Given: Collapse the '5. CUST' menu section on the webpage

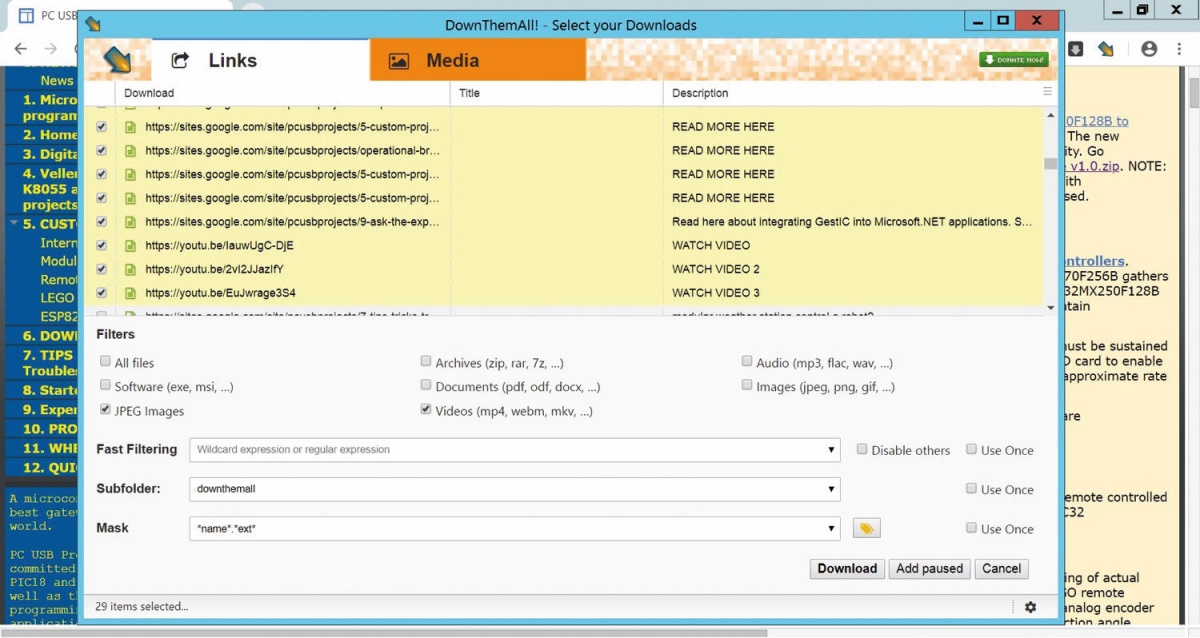Looking at the screenshot, I should (15, 223).
